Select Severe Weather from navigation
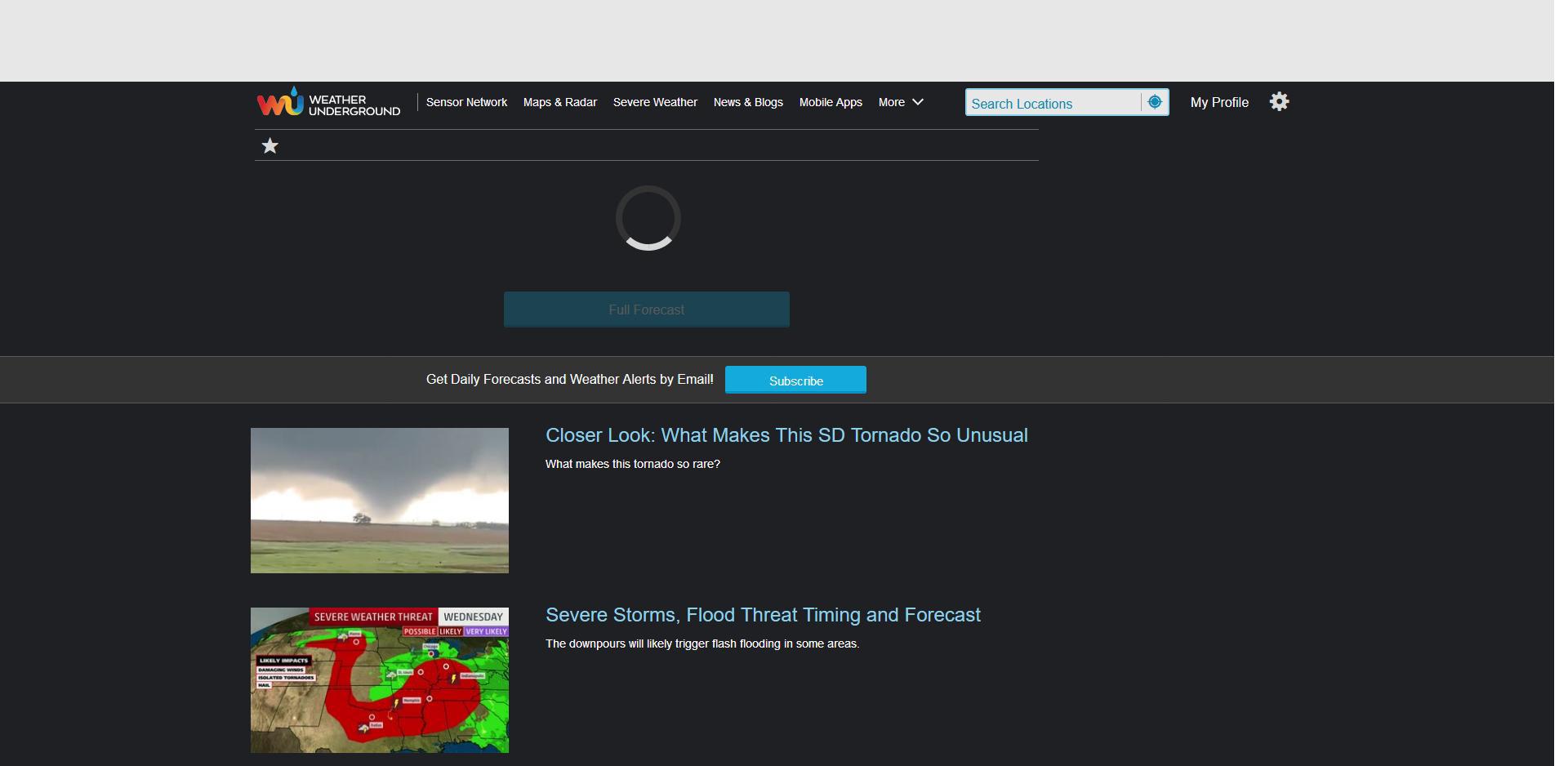 click(654, 102)
